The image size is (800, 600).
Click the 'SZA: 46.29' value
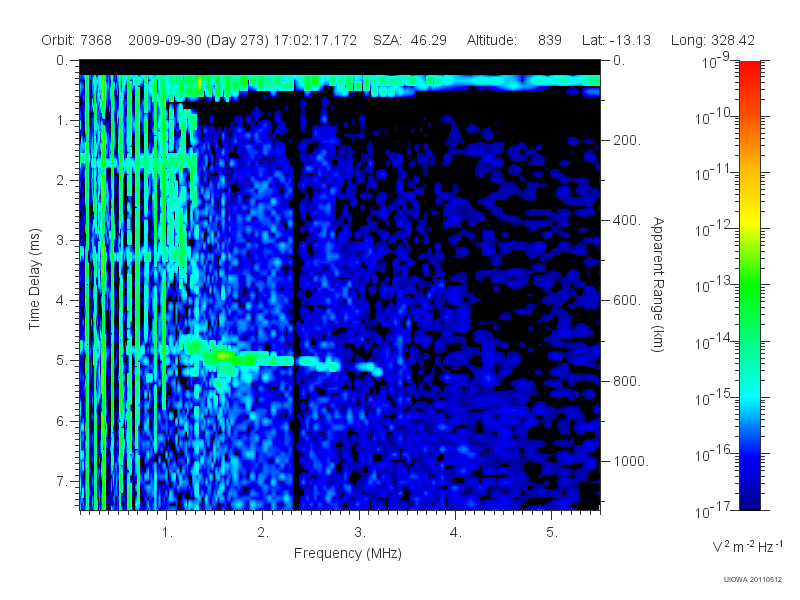[x=410, y=40]
